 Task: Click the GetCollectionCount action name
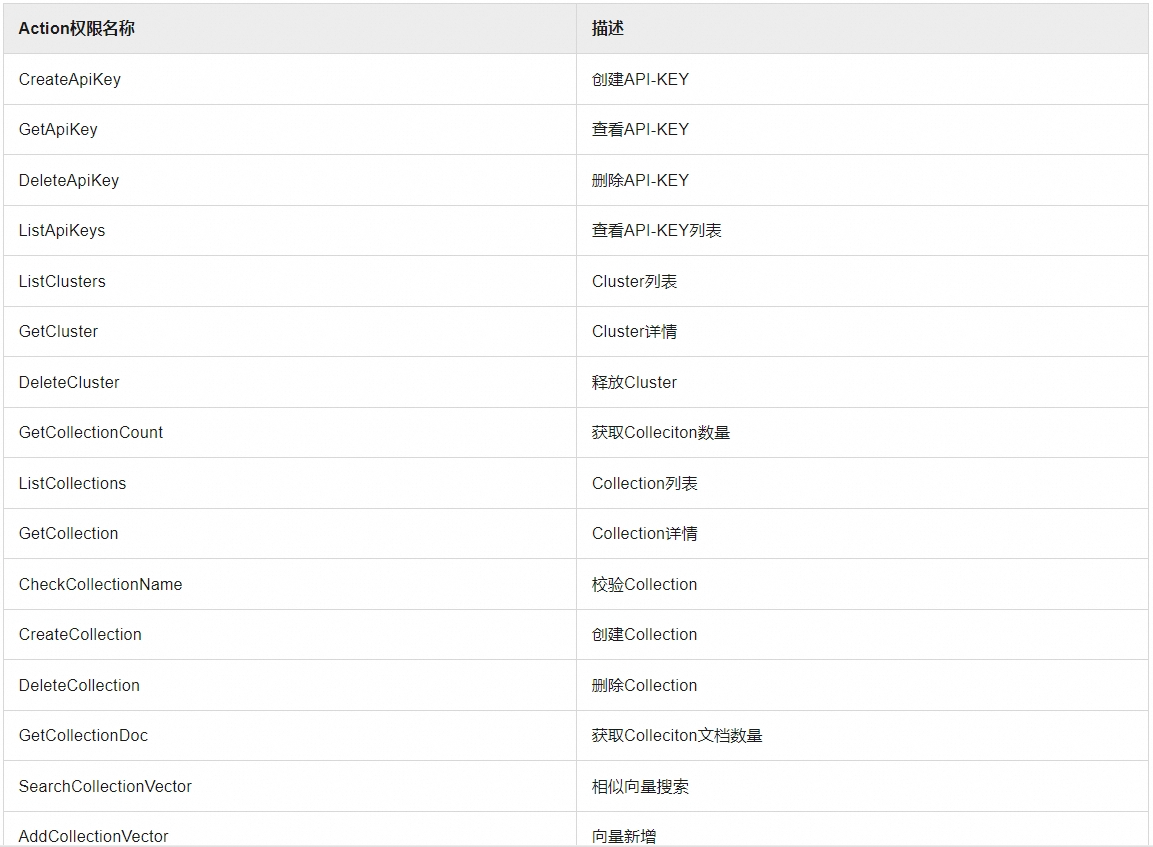point(91,432)
